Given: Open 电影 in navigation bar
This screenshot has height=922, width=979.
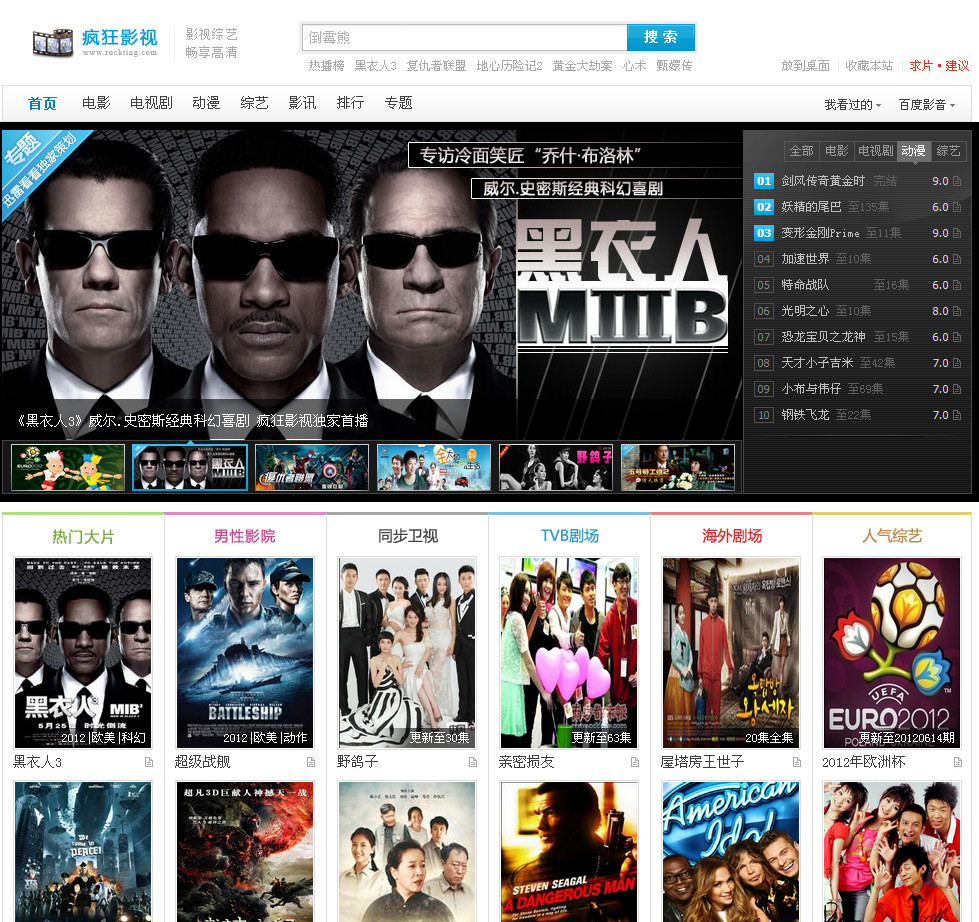Looking at the screenshot, I should (96, 103).
